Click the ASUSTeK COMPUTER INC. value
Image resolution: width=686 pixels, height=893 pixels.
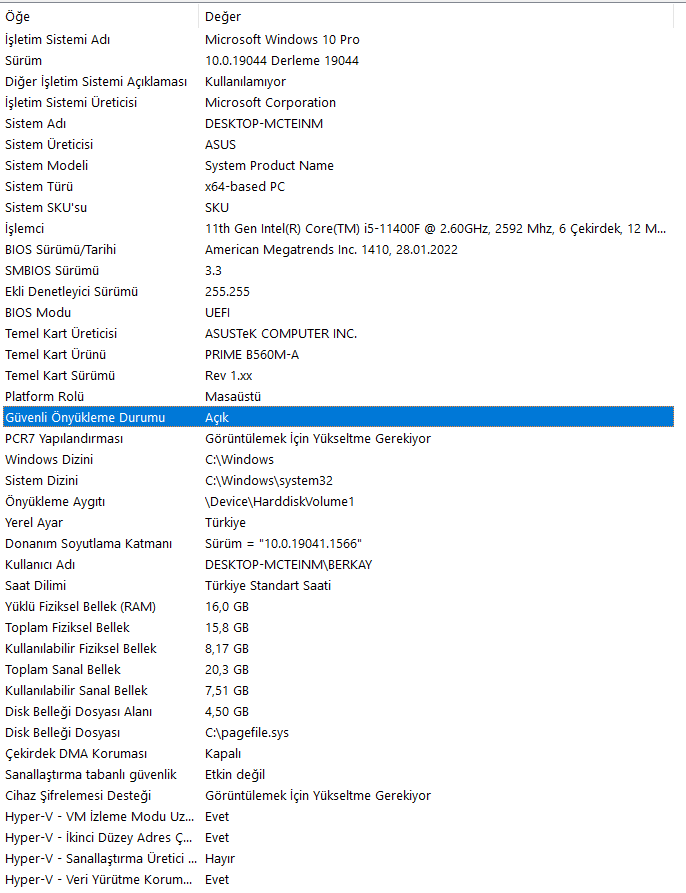(x=281, y=334)
